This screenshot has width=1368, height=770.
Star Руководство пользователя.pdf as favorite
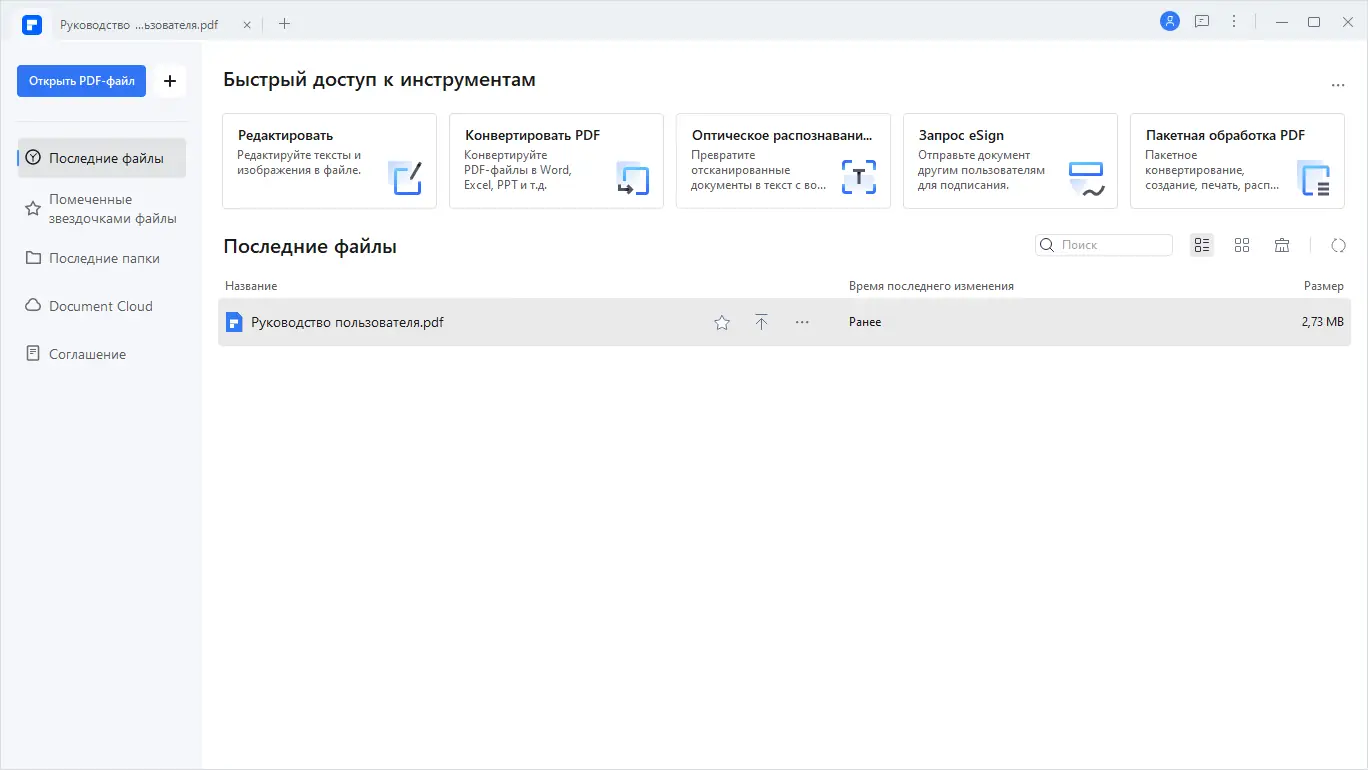click(721, 322)
